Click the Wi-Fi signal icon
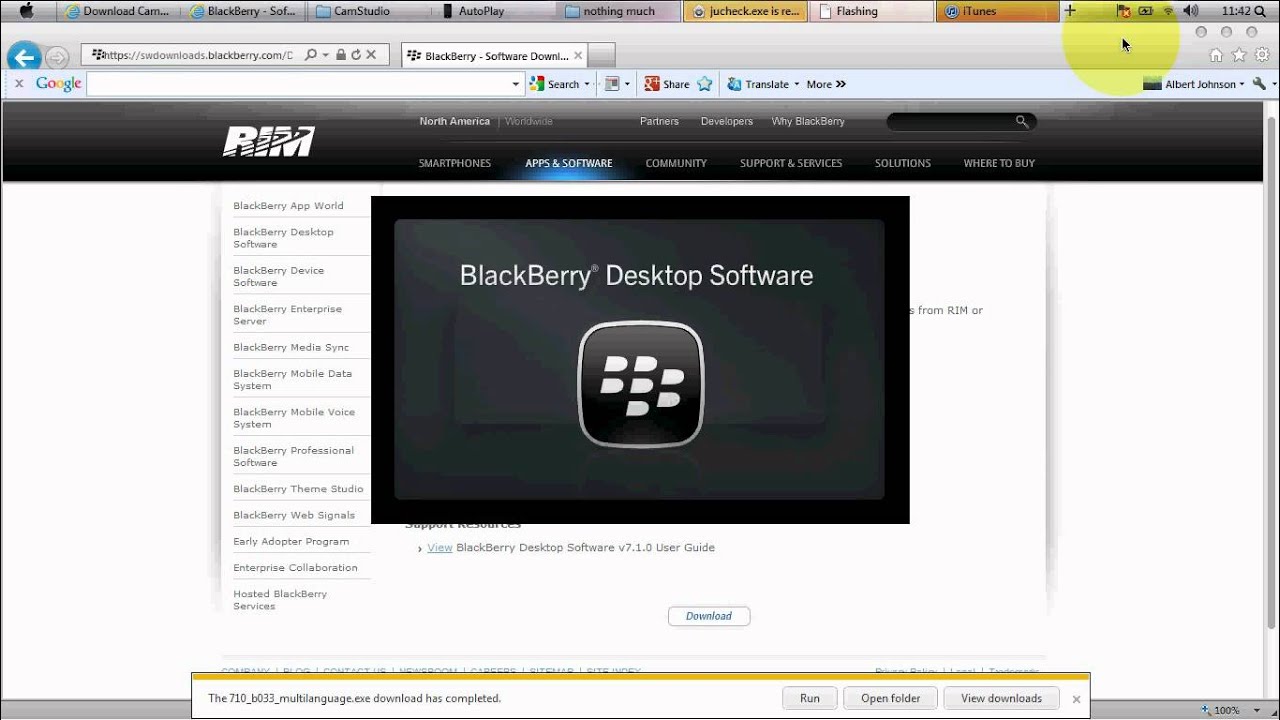 click(x=1168, y=11)
